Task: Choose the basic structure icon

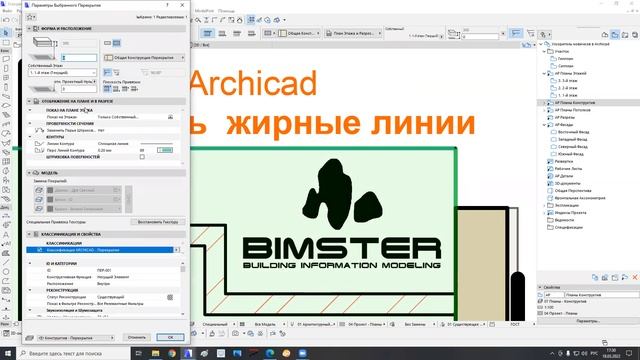Action: pos(107,43)
